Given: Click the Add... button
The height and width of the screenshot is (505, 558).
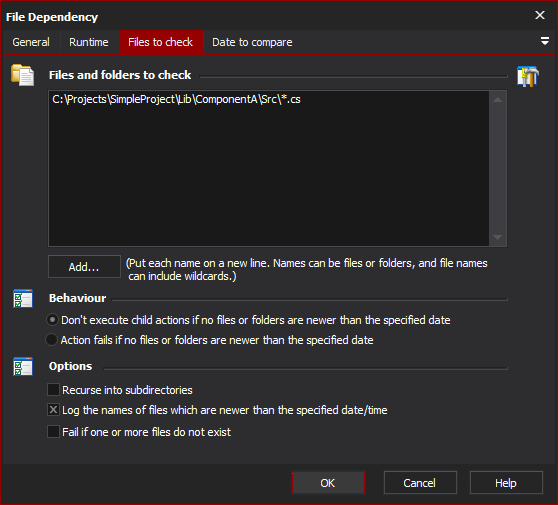Looking at the screenshot, I should (84, 267).
